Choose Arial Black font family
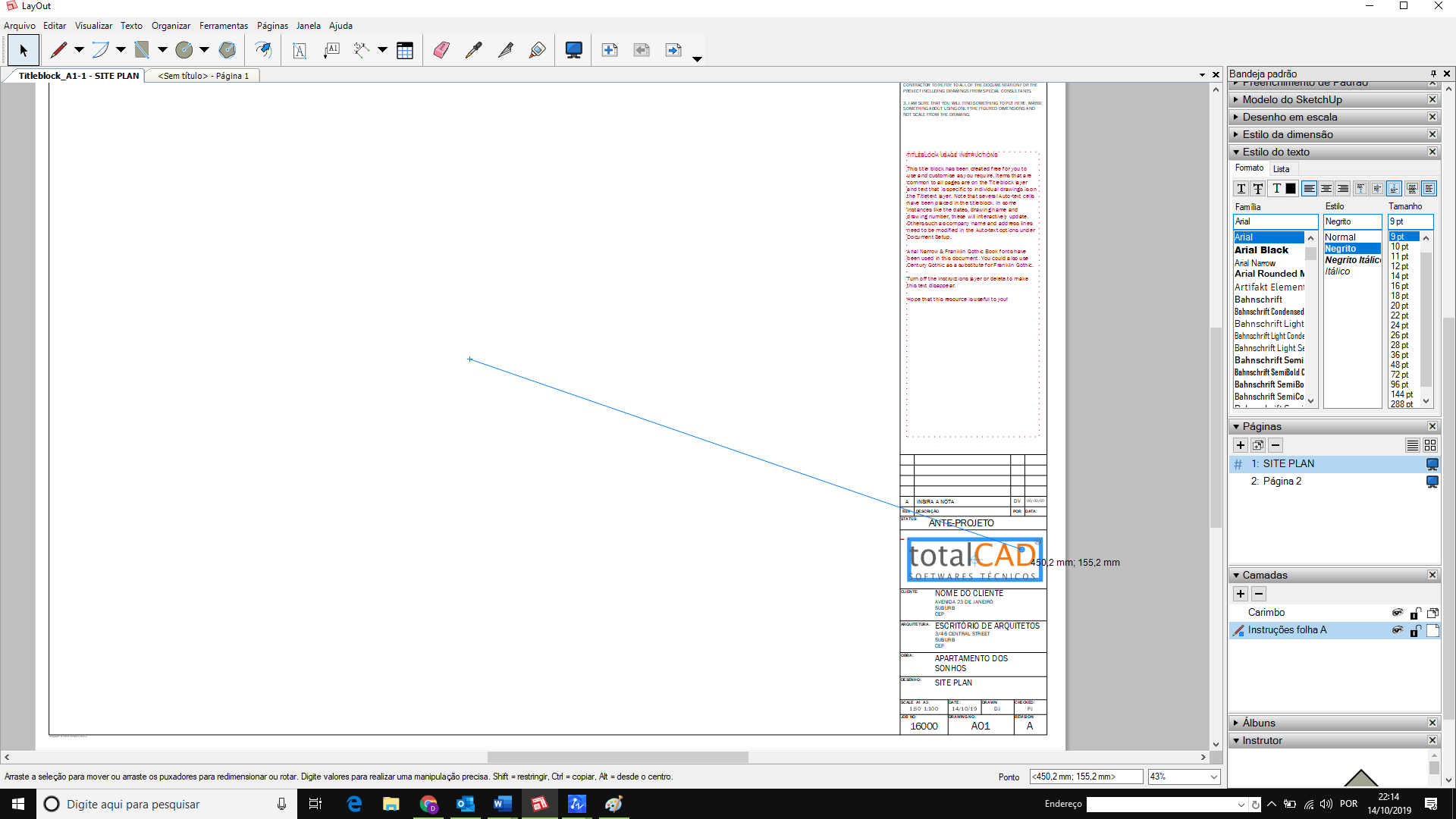Image resolution: width=1456 pixels, height=819 pixels. [x=1261, y=250]
